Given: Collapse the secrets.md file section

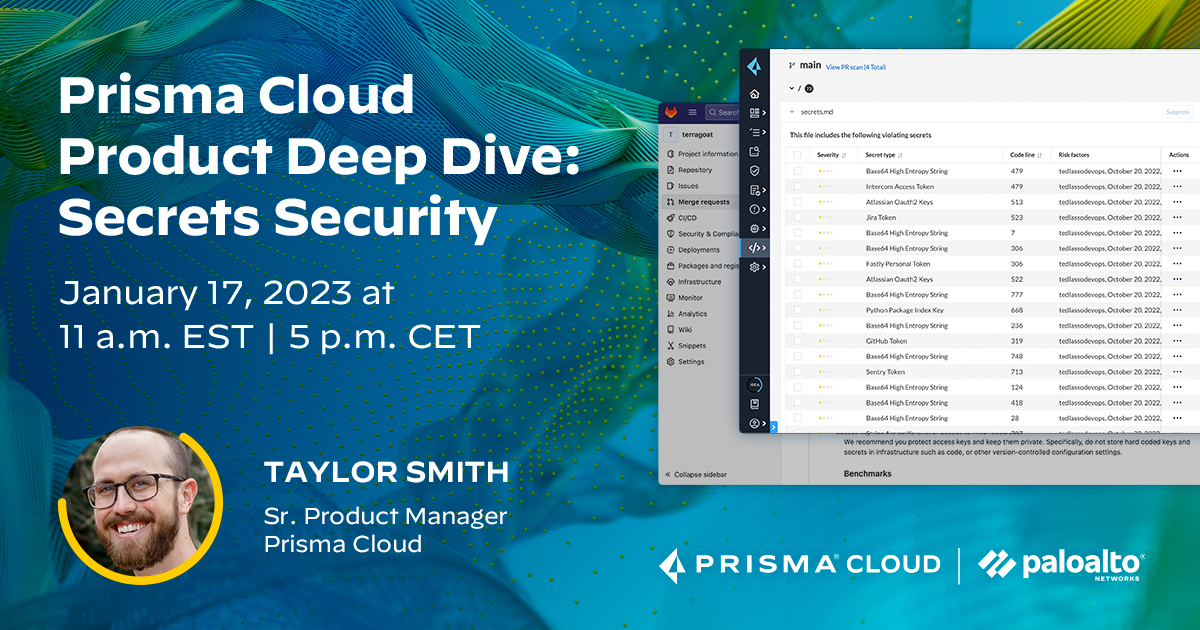Looking at the screenshot, I should [791, 112].
